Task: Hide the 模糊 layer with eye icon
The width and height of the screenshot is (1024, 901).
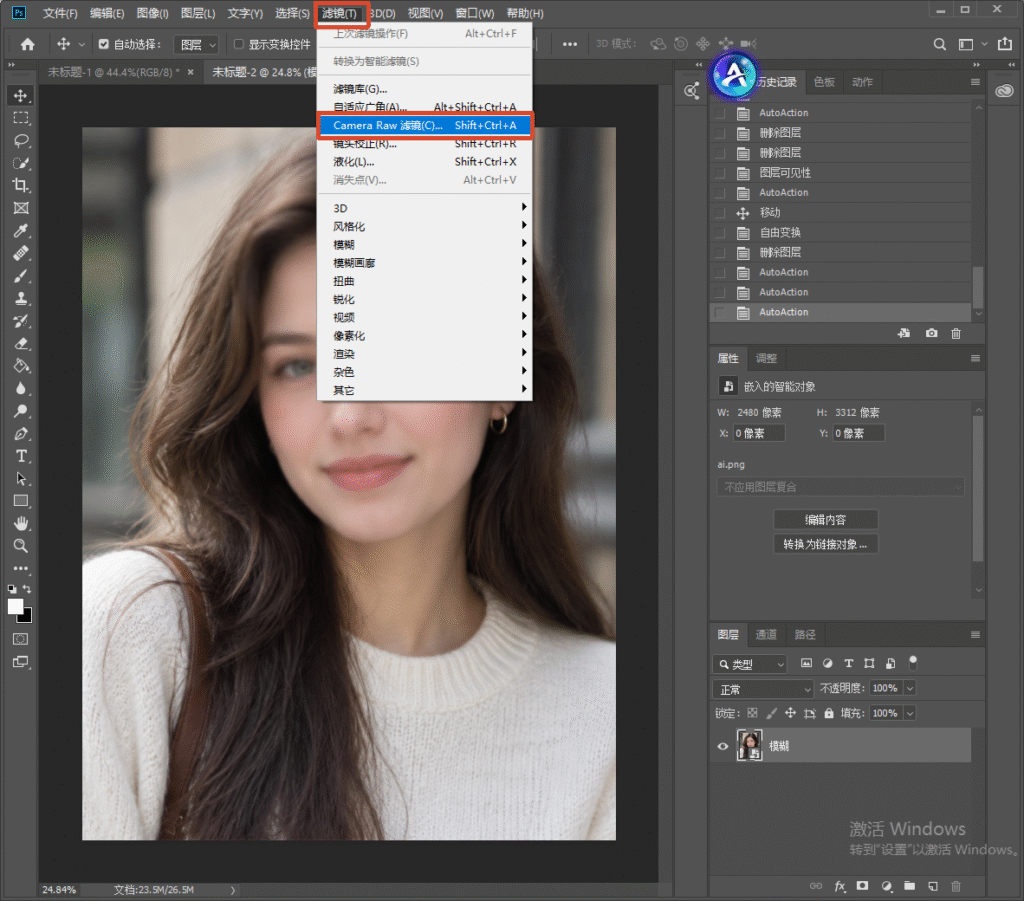Action: 723,746
